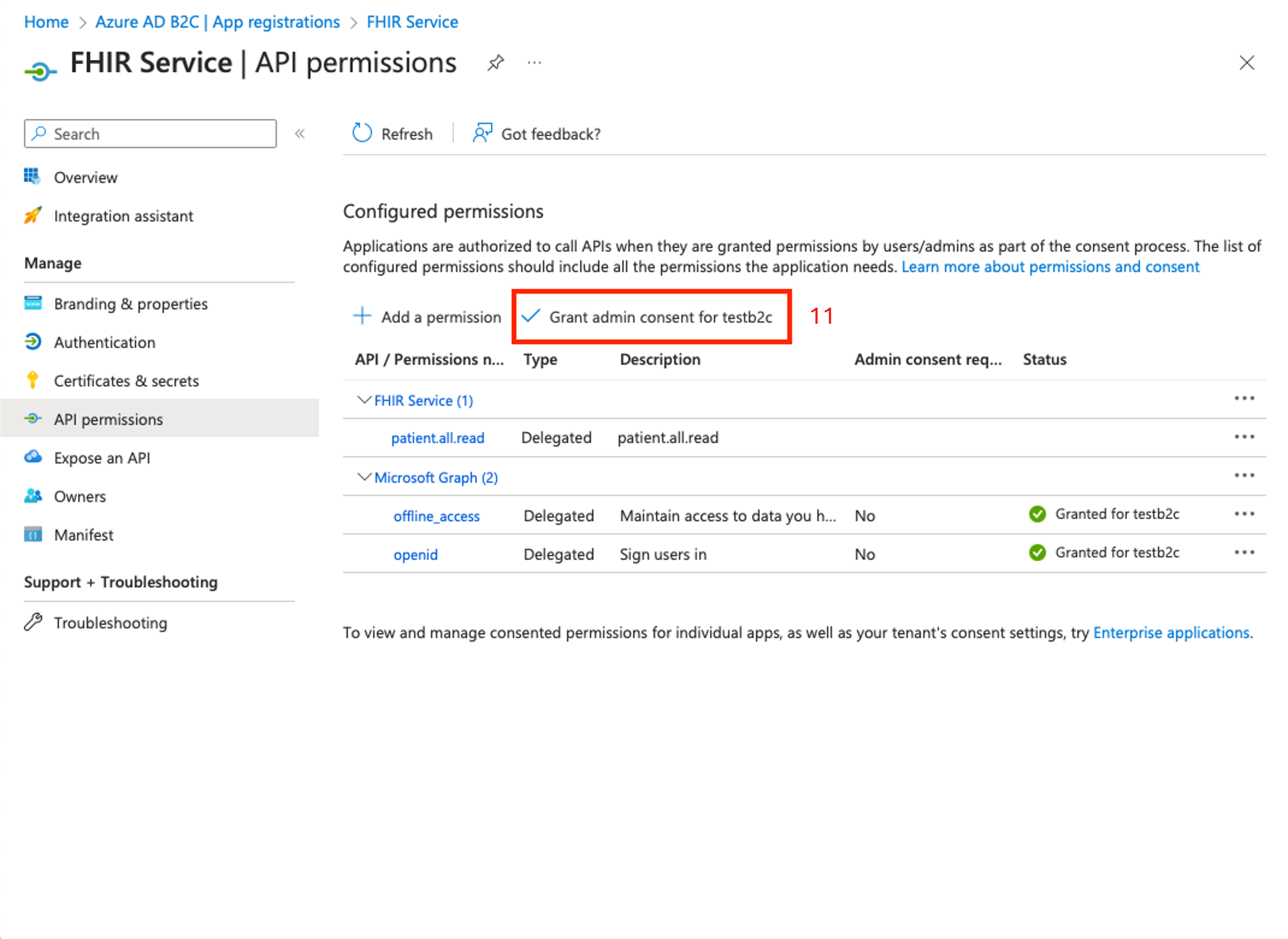
Task: Click the title-bar ellipsis for more options
Action: tap(534, 62)
